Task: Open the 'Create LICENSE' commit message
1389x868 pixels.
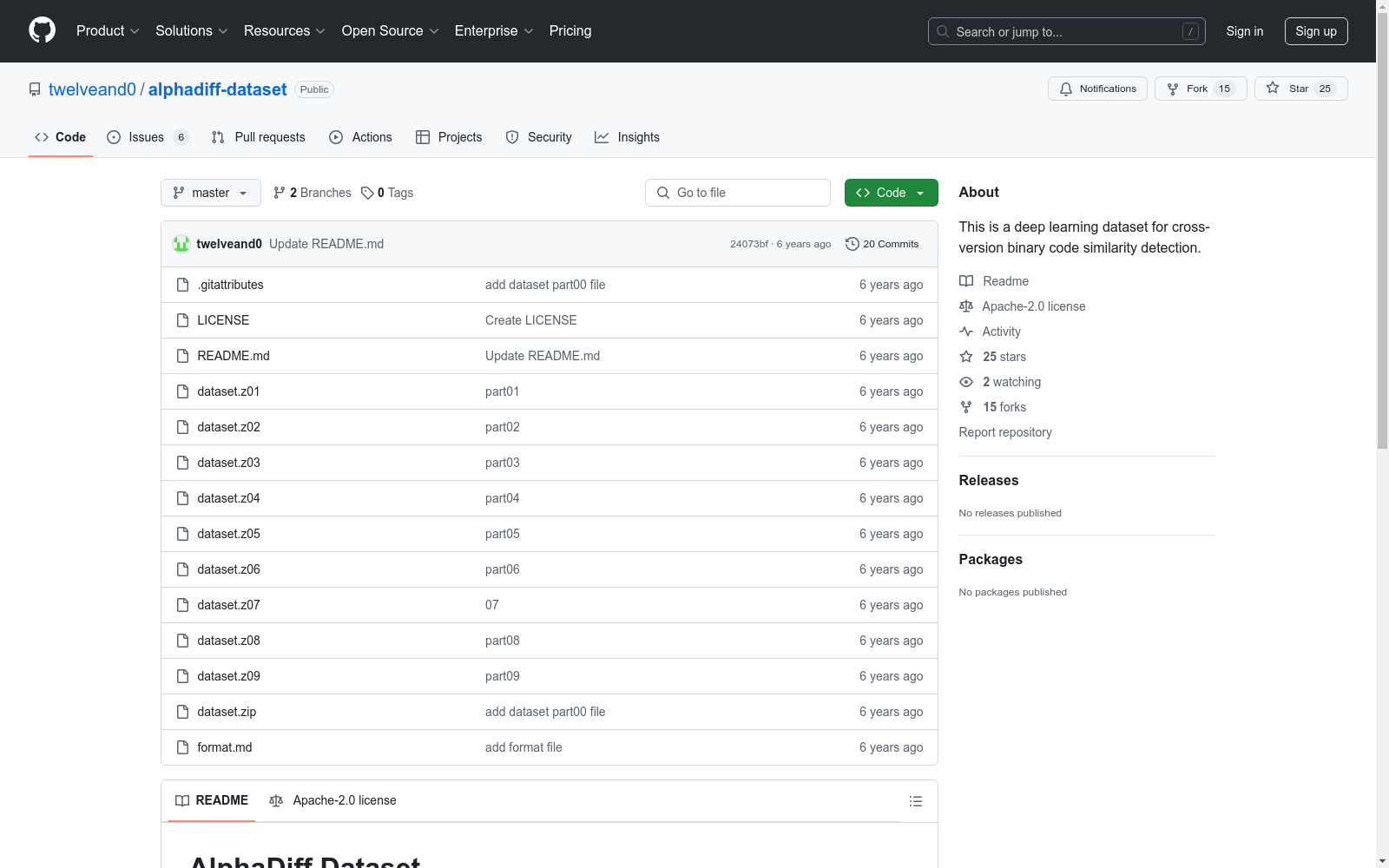Action: 530,320
